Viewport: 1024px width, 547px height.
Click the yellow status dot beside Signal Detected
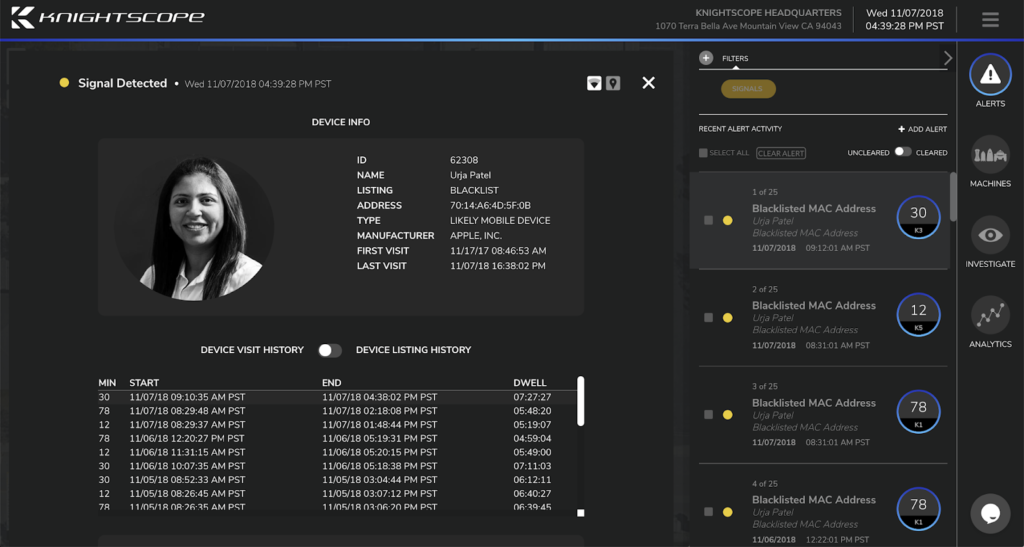[x=64, y=83]
